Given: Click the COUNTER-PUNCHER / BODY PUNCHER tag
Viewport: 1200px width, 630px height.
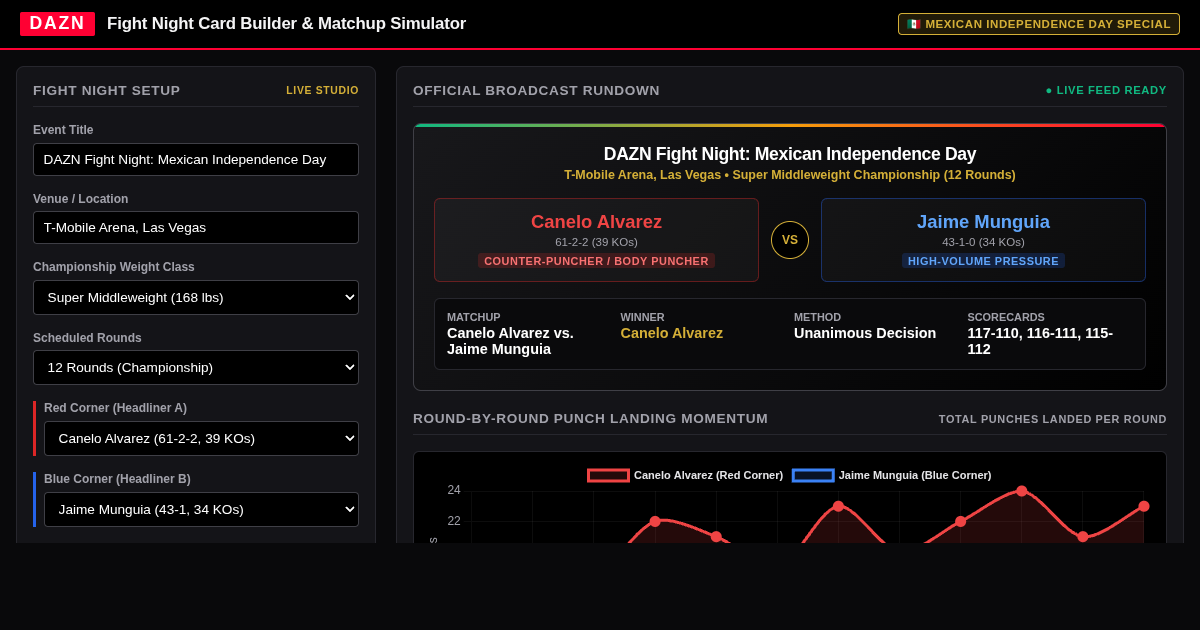Looking at the screenshot, I should tap(596, 261).
